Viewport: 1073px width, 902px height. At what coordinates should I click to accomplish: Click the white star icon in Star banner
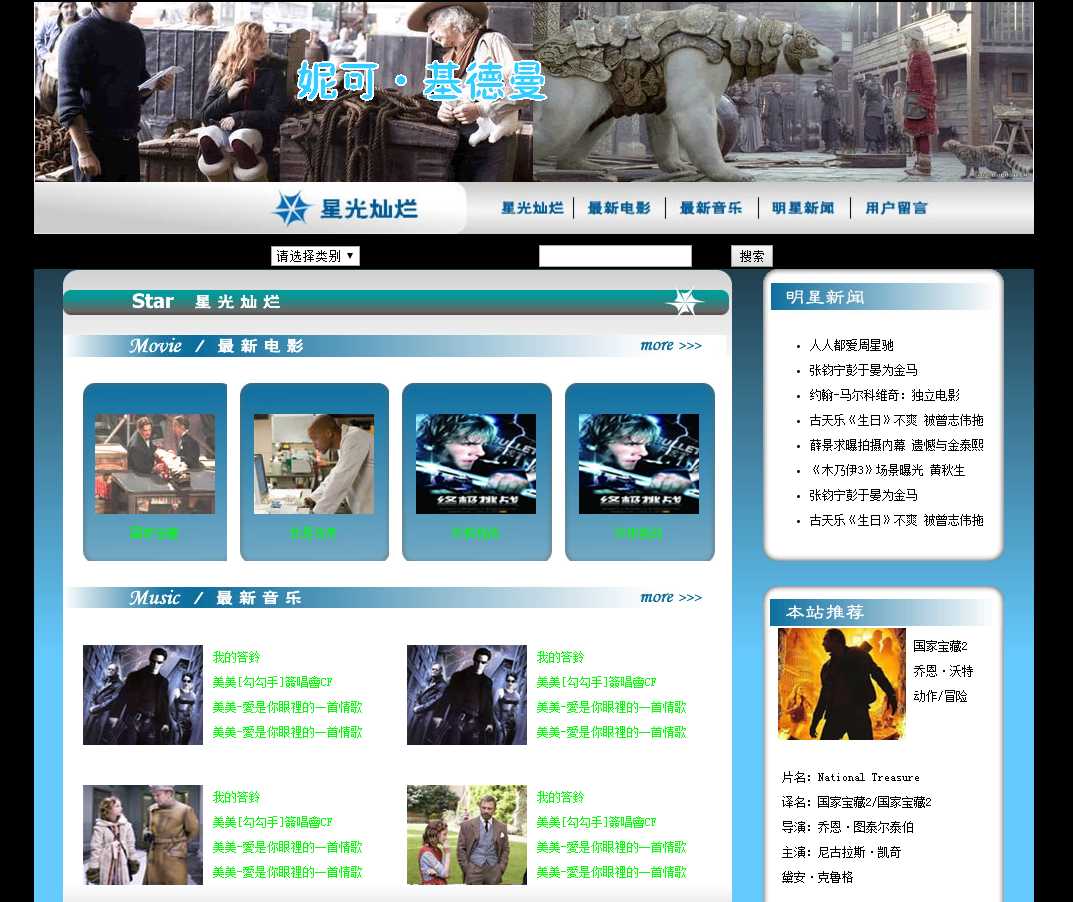(684, 302)
